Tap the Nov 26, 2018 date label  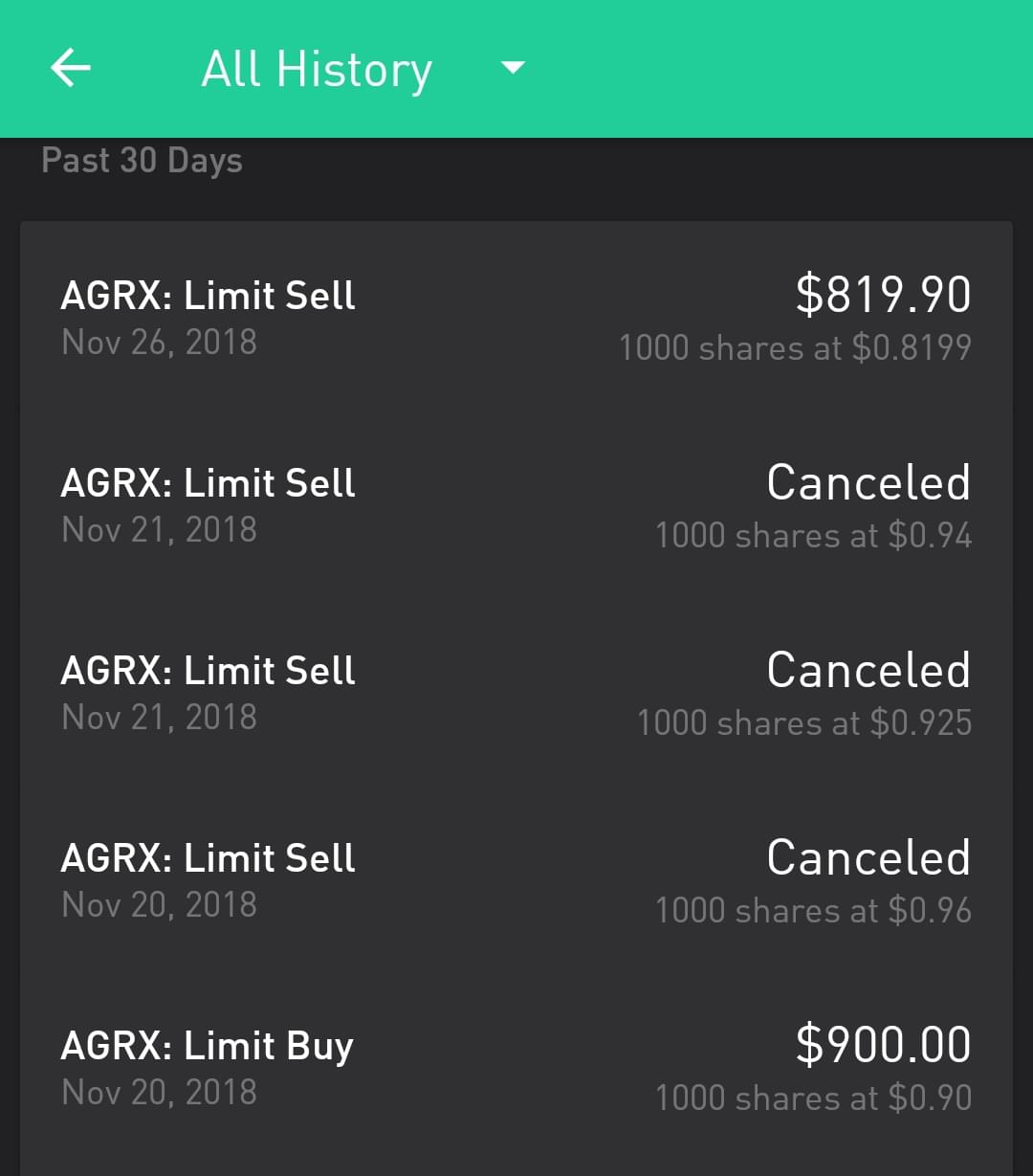point(159,342)
